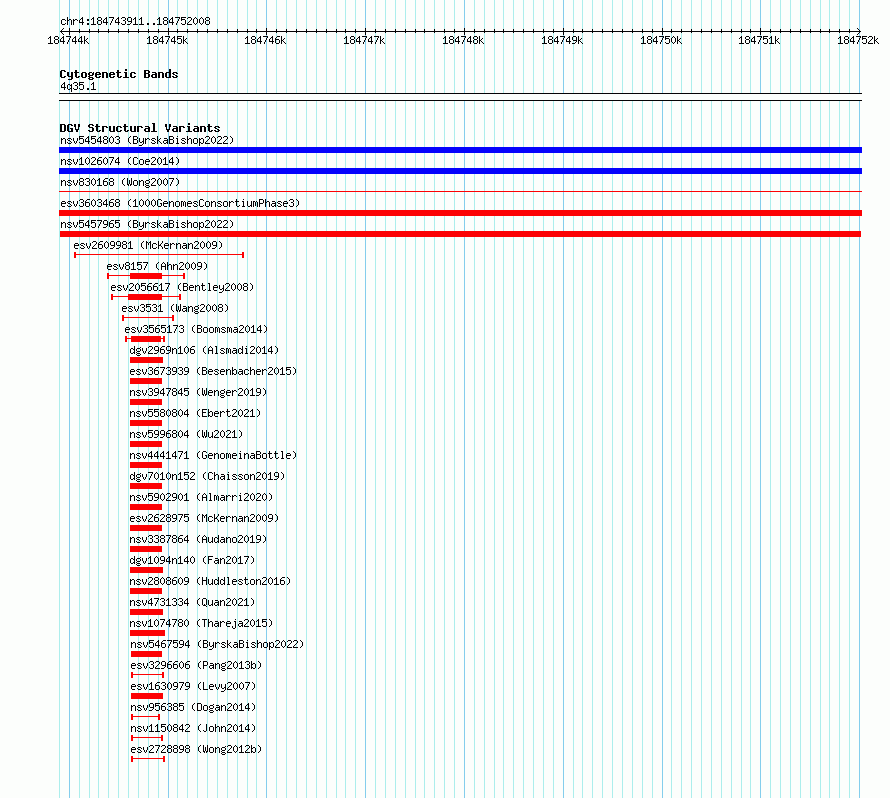Screen dimensions: 890x798
Task: Select nsv1150842 (John2014) label
Action: click(x=194, y=728)
